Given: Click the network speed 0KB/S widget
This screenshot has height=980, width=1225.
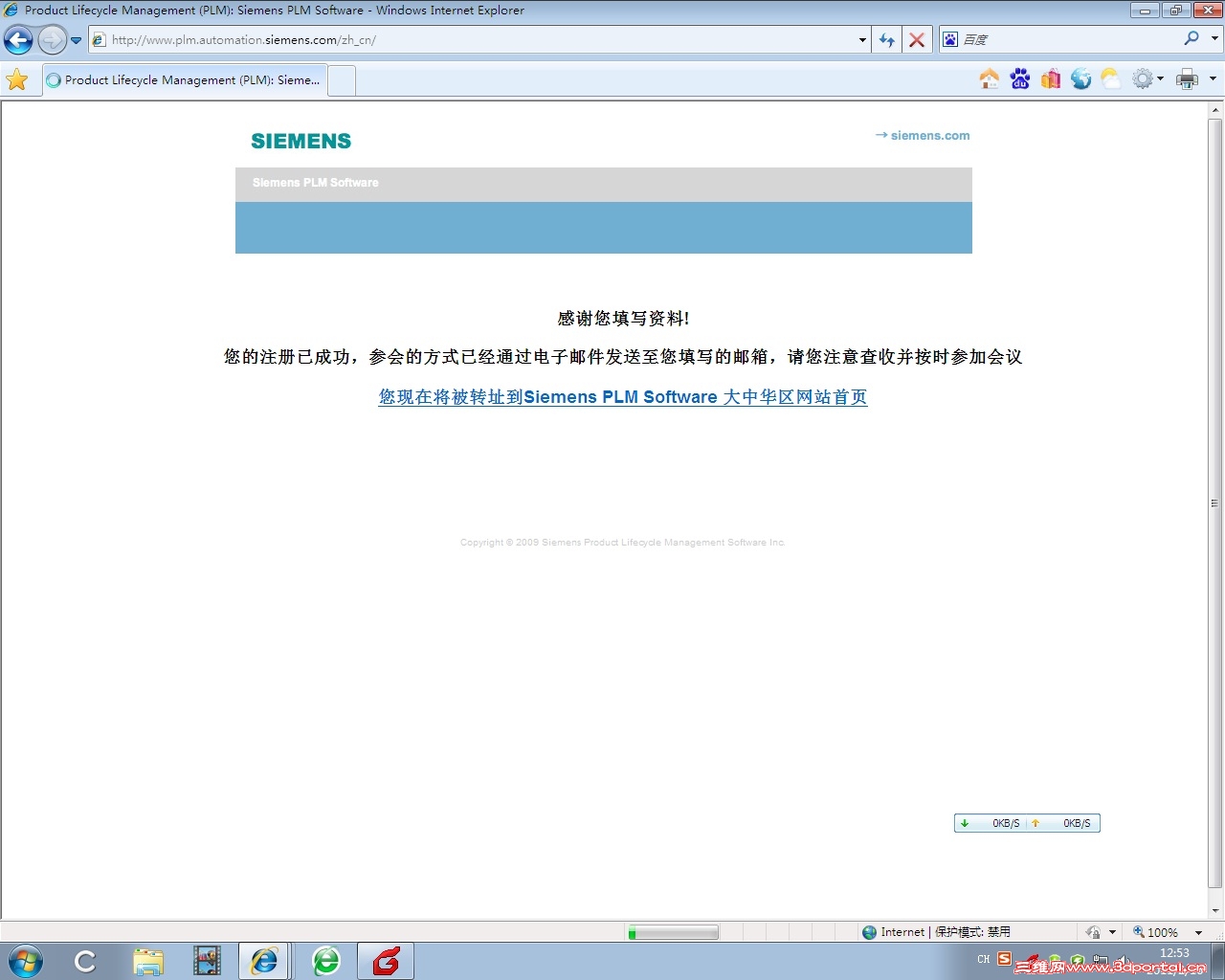Looking at the screenshot, I should click(x=1027, y=823).
